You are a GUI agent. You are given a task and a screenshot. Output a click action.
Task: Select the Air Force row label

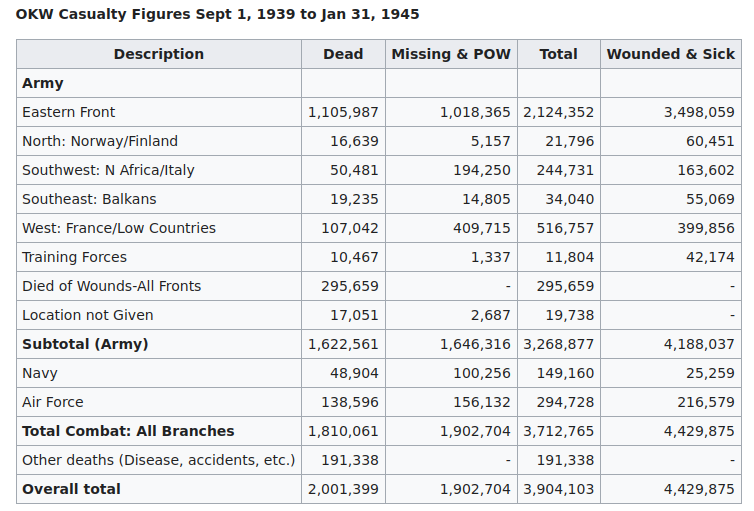(x=53, y=402)
